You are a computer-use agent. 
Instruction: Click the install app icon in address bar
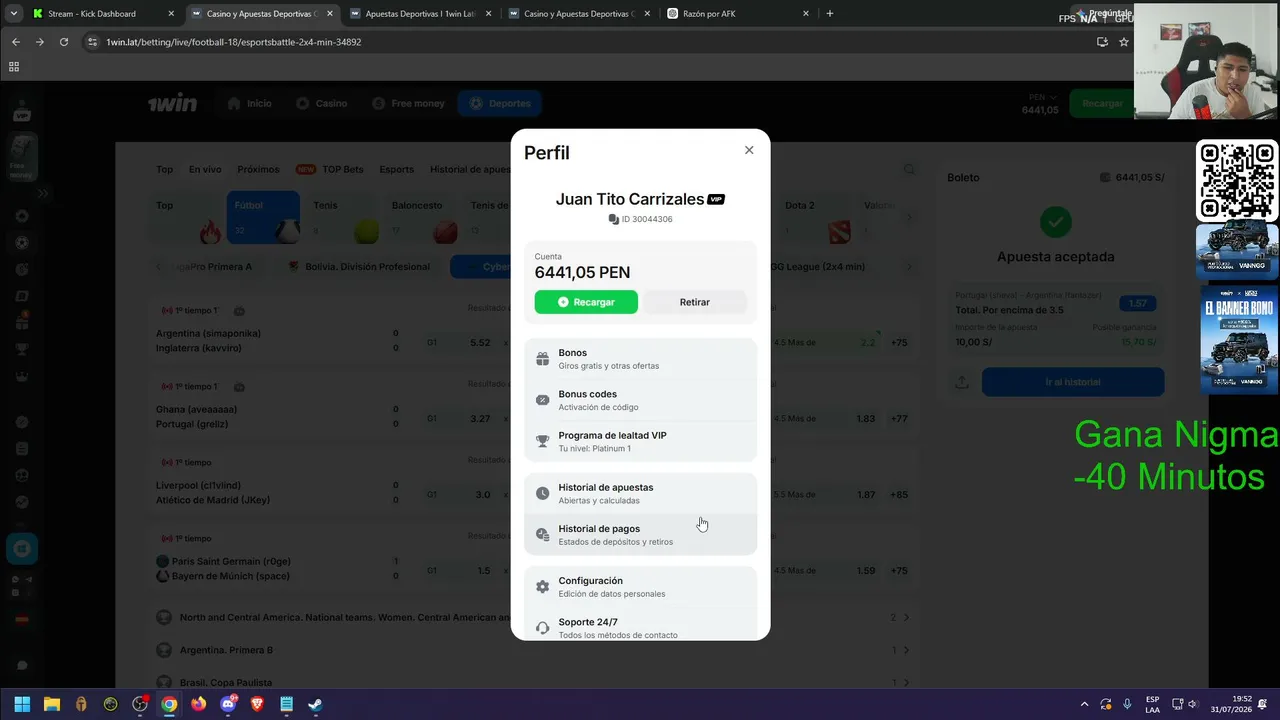click(1102, 42)
